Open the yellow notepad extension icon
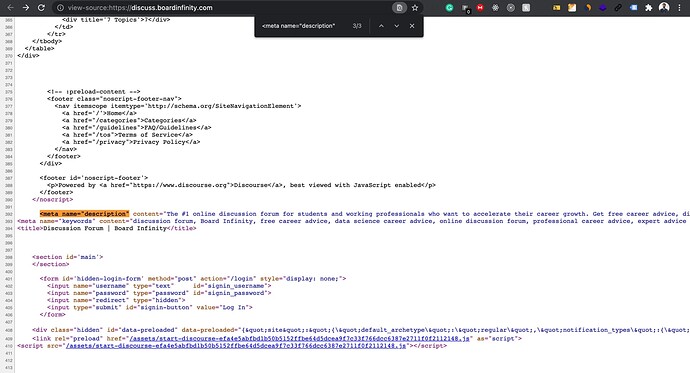The height and width of the screenshot is (373, 690). pos(572,7)
